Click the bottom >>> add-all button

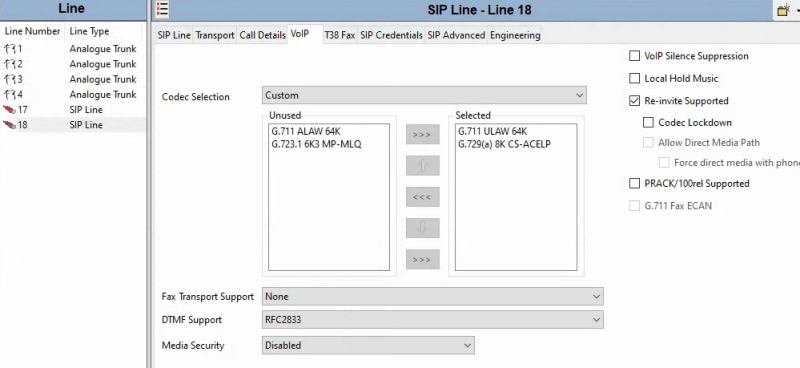click(422, 259)
